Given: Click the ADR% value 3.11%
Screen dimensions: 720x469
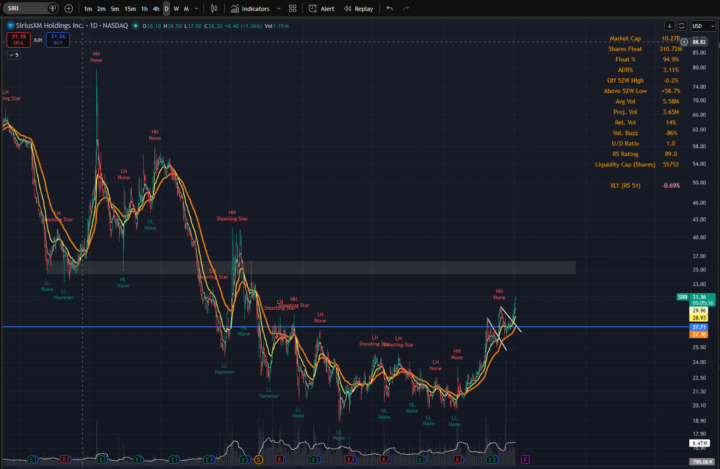Looking at the screenshot, I should 670,70.
